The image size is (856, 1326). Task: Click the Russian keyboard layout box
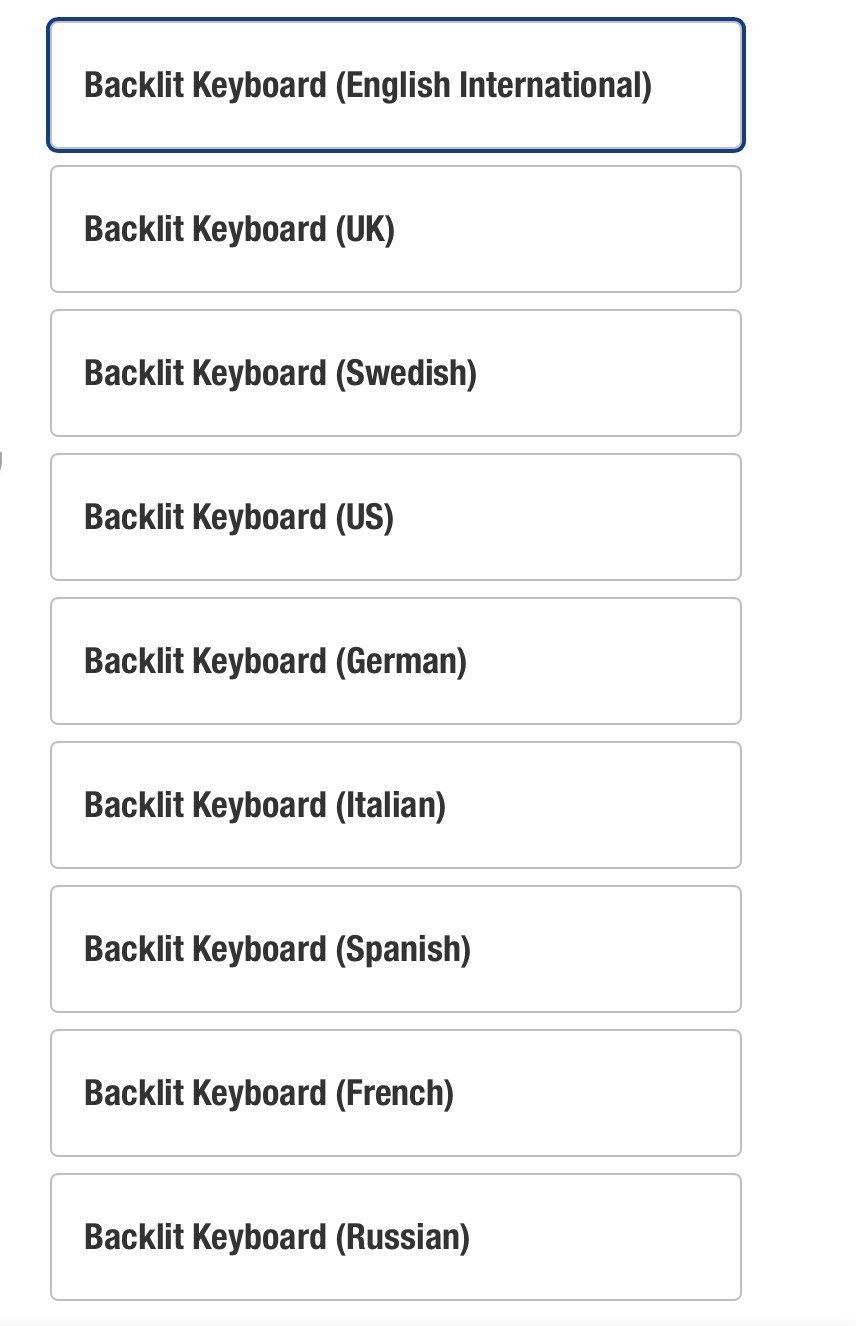pyautogui.click(x=396, y=1237)
